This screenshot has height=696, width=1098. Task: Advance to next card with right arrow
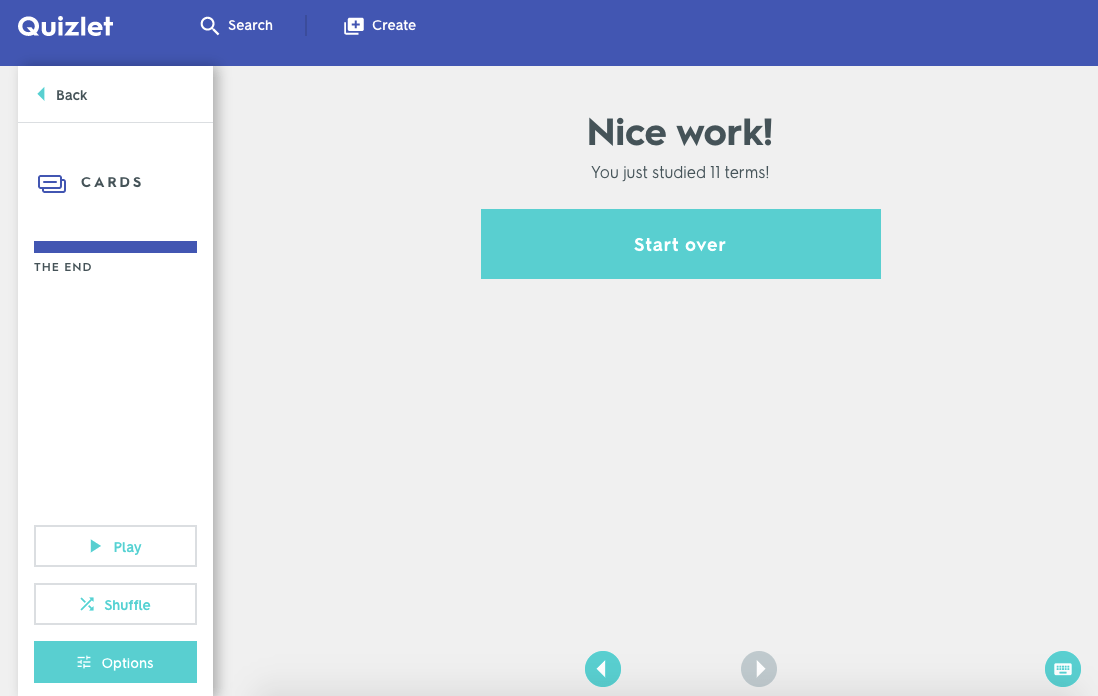(758, 669)
